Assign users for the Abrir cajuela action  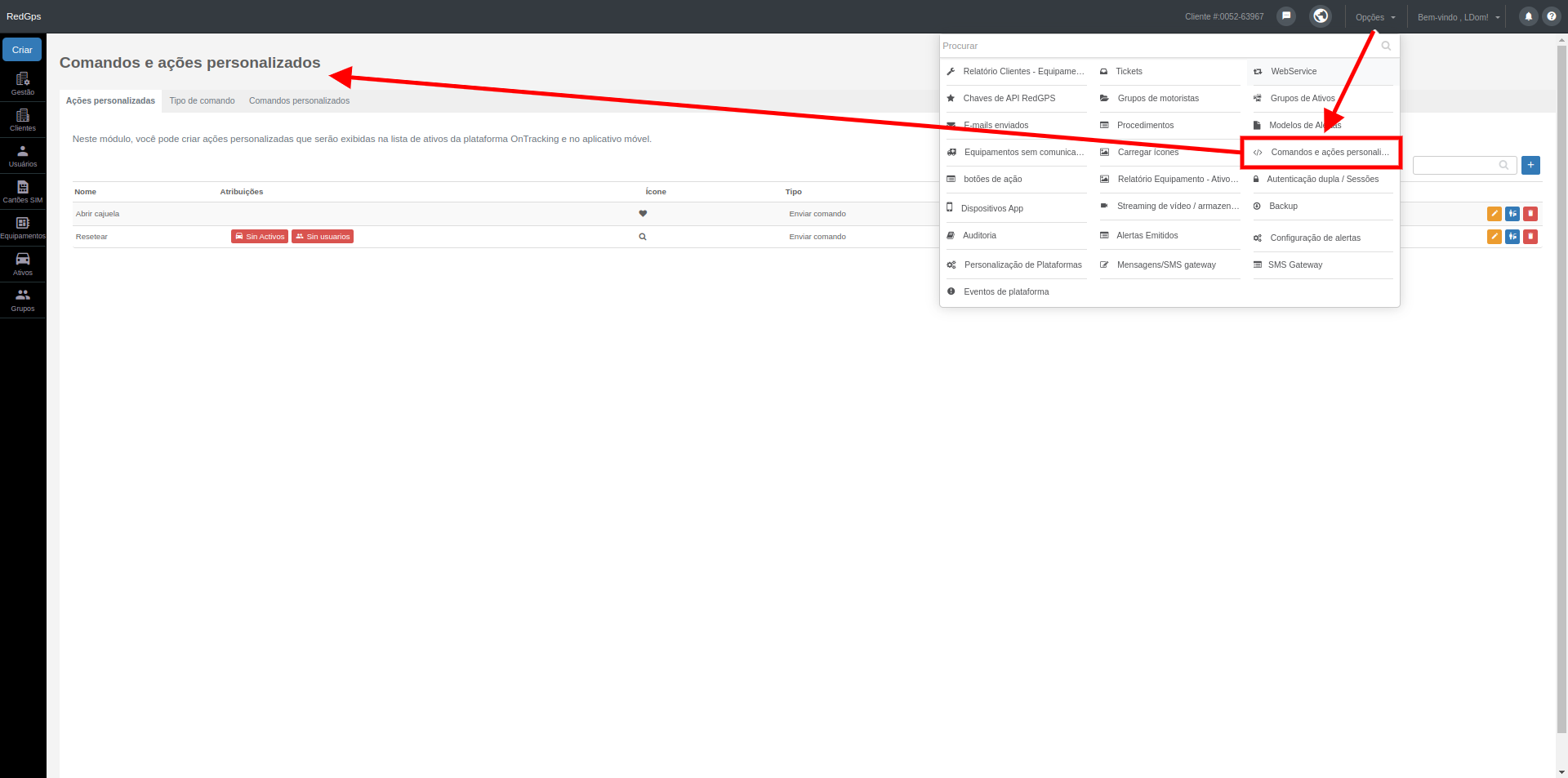1512,214
